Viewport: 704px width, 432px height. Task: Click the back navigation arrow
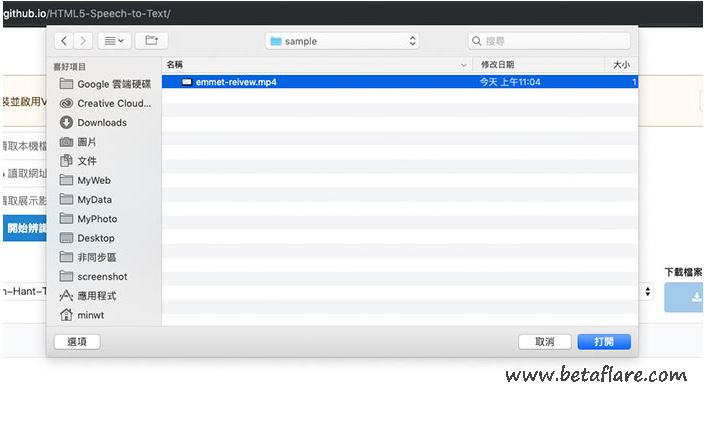(x=65, y=41)
